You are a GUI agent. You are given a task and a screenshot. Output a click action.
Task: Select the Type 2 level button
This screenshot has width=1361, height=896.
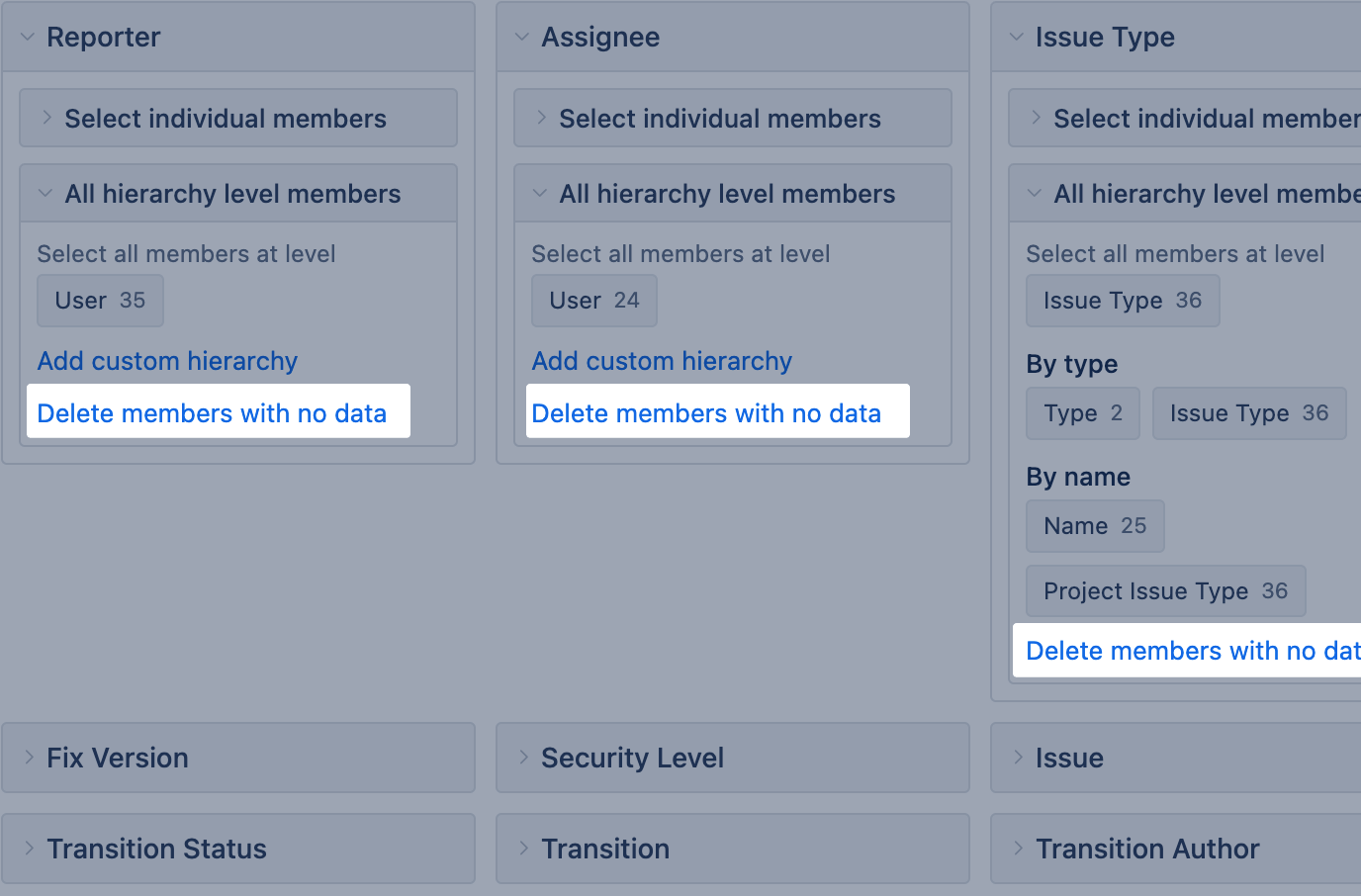tap(1083, 413)
